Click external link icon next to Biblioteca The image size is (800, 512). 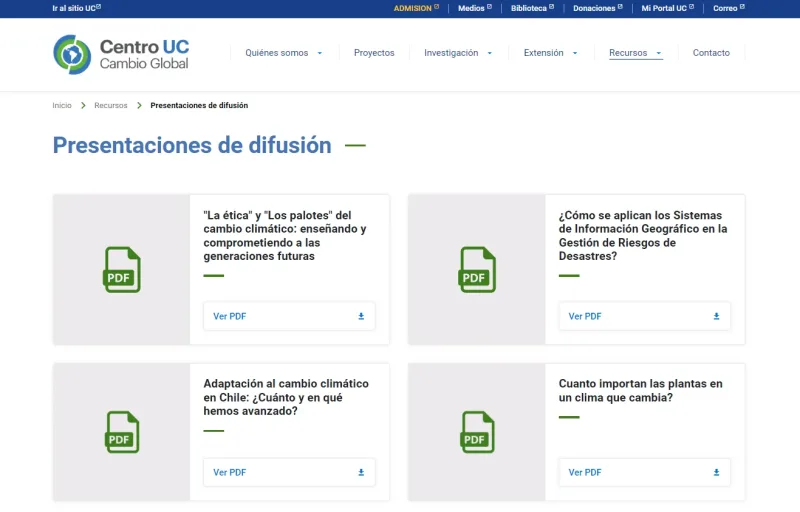(x=552, y=7)
